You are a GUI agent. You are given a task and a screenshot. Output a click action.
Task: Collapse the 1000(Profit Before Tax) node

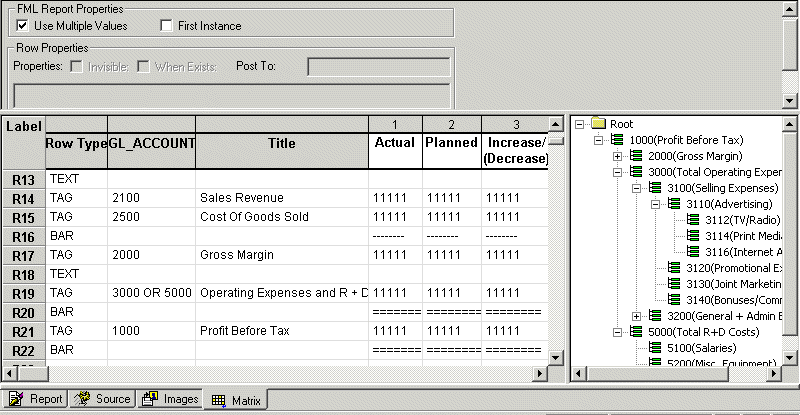pos(598,140)
